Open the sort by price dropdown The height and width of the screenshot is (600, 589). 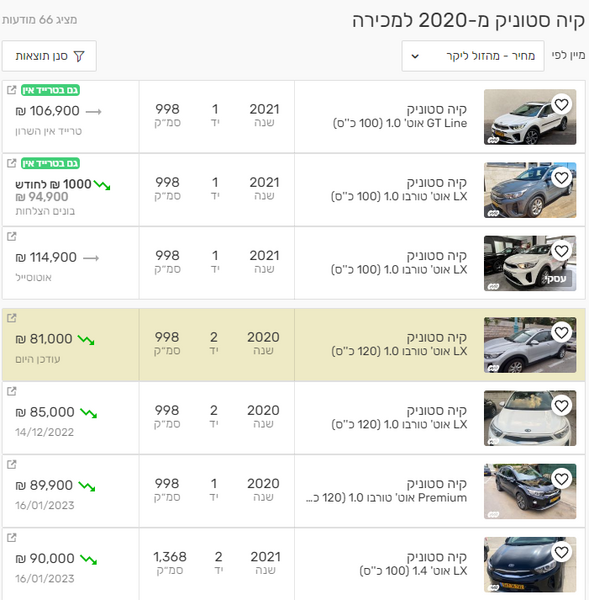coord(473,56)
